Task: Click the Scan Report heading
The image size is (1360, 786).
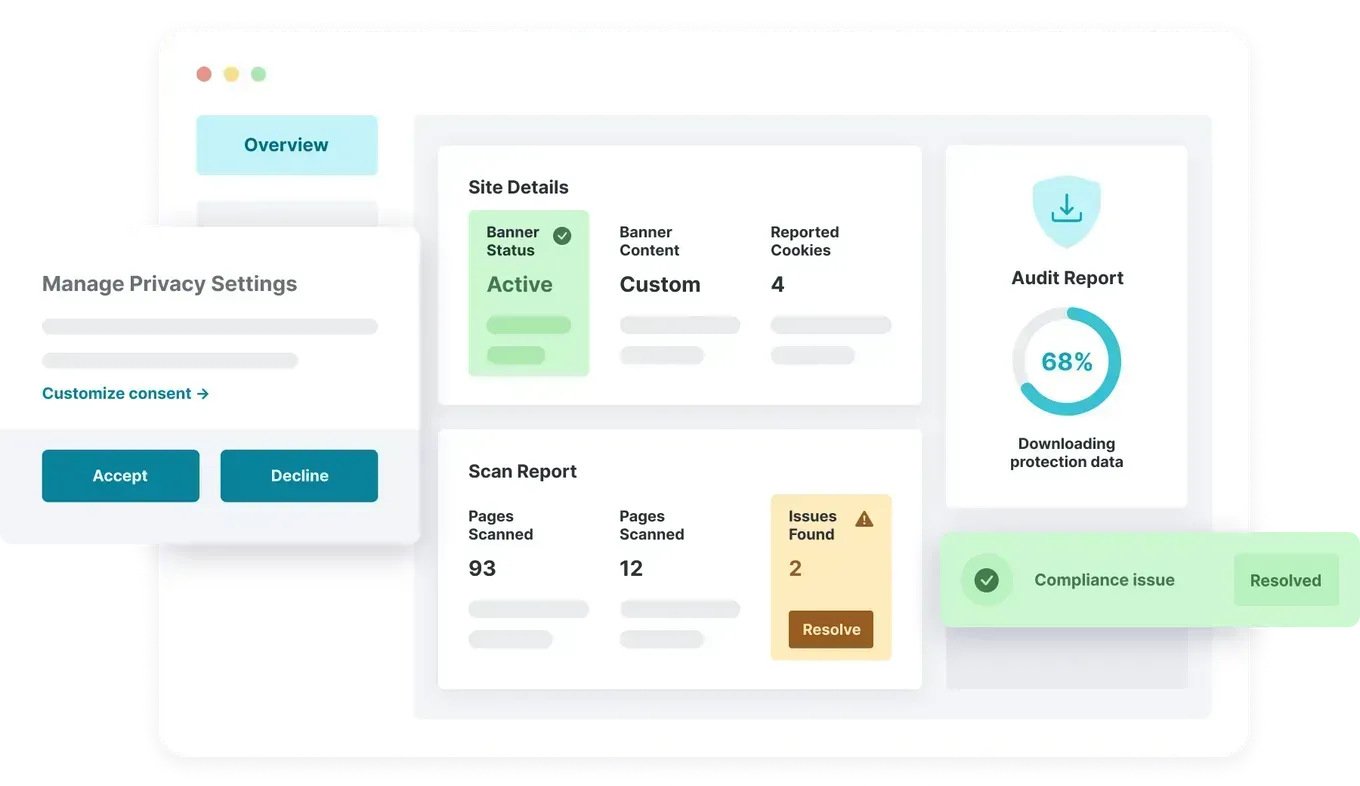Action: pyautogui.click(x=523, y=471)
